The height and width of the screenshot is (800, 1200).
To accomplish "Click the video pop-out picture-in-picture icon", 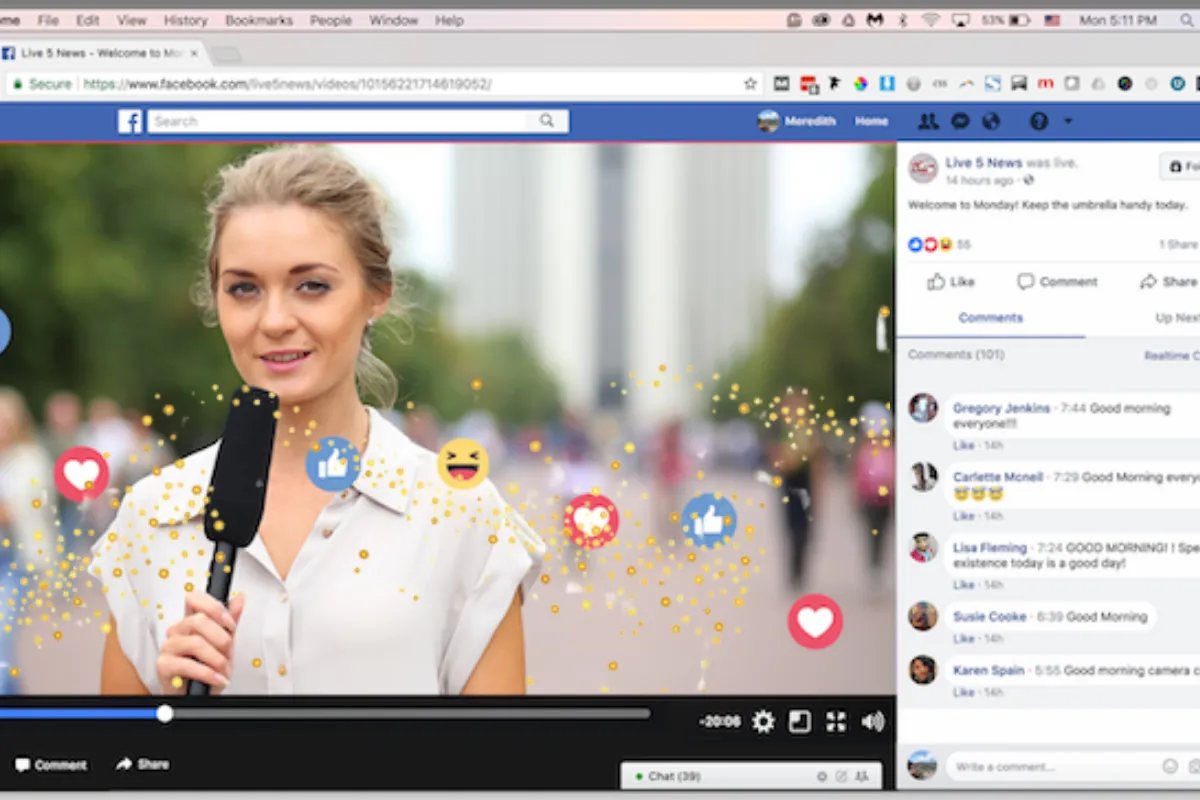I will 800,721.
